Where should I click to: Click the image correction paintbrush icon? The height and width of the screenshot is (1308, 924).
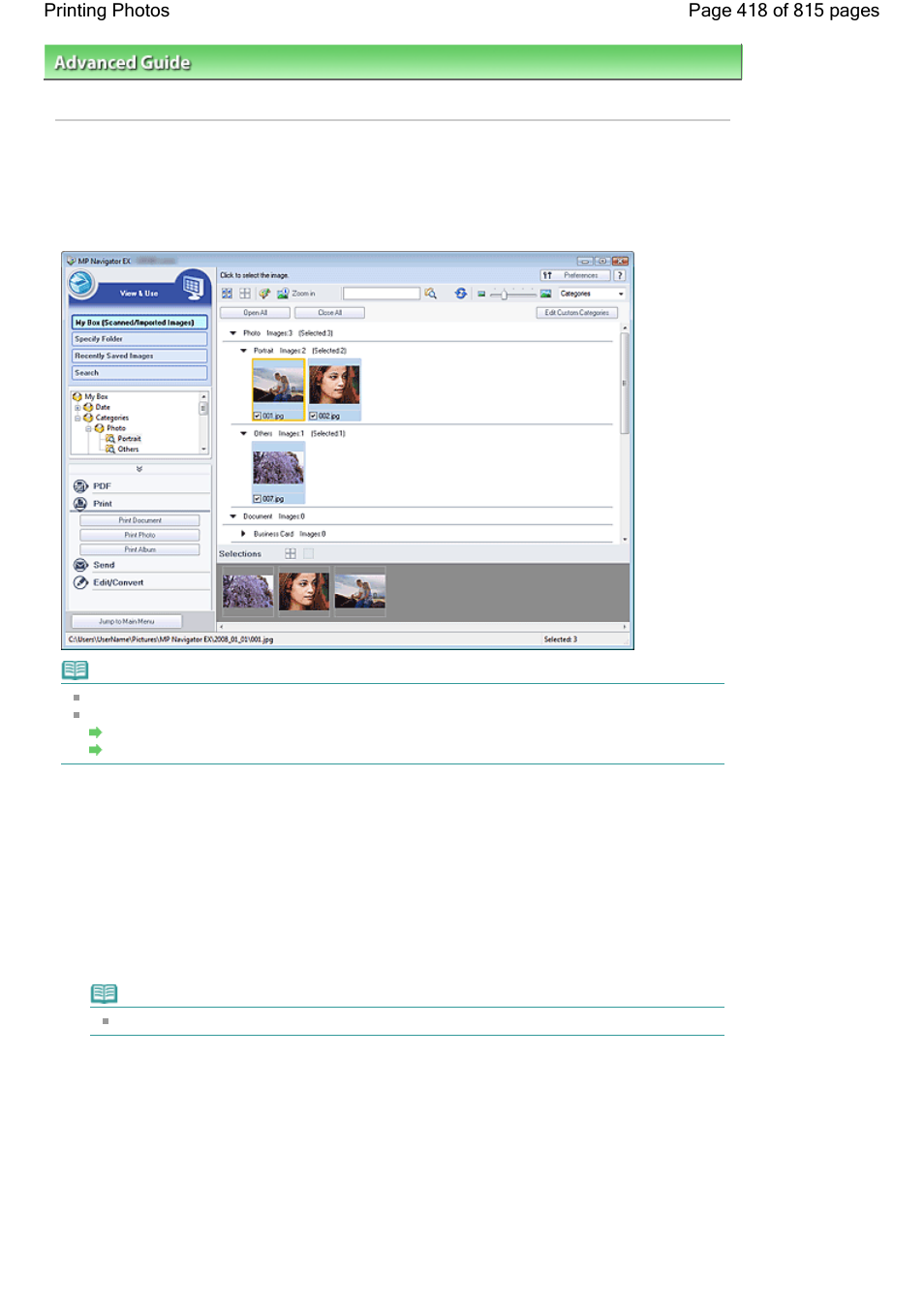click(x=263, y=293)
